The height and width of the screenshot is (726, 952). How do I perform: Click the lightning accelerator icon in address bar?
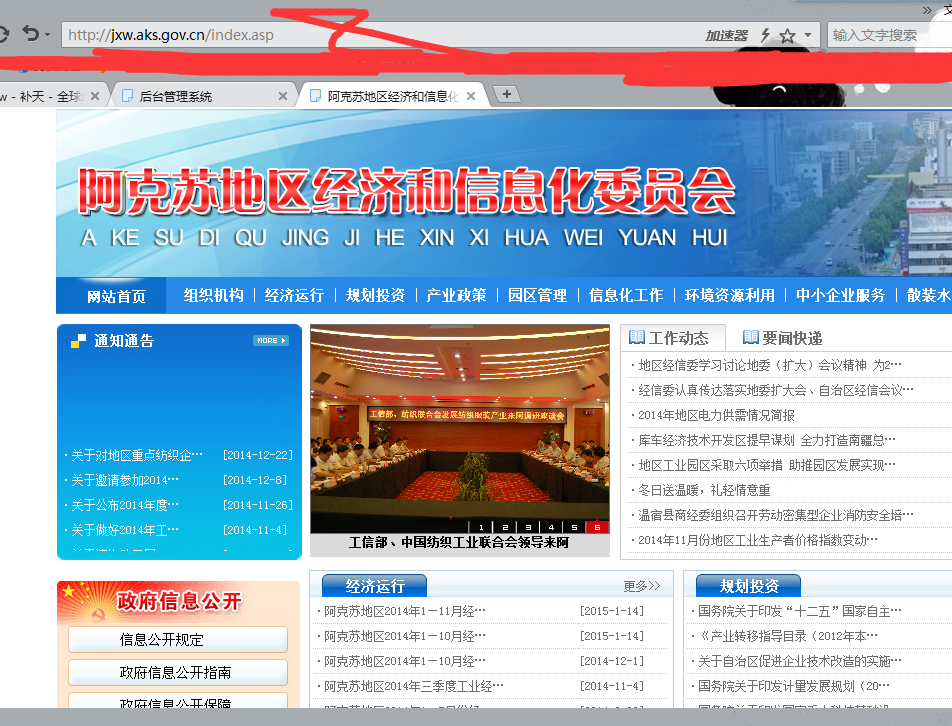tap(766, 35)
